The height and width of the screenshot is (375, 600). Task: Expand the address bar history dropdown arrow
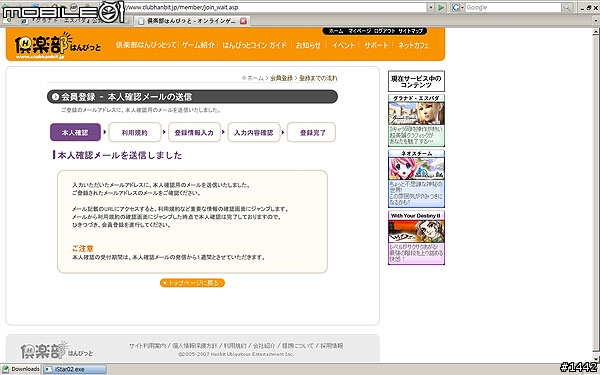(430, 7)
